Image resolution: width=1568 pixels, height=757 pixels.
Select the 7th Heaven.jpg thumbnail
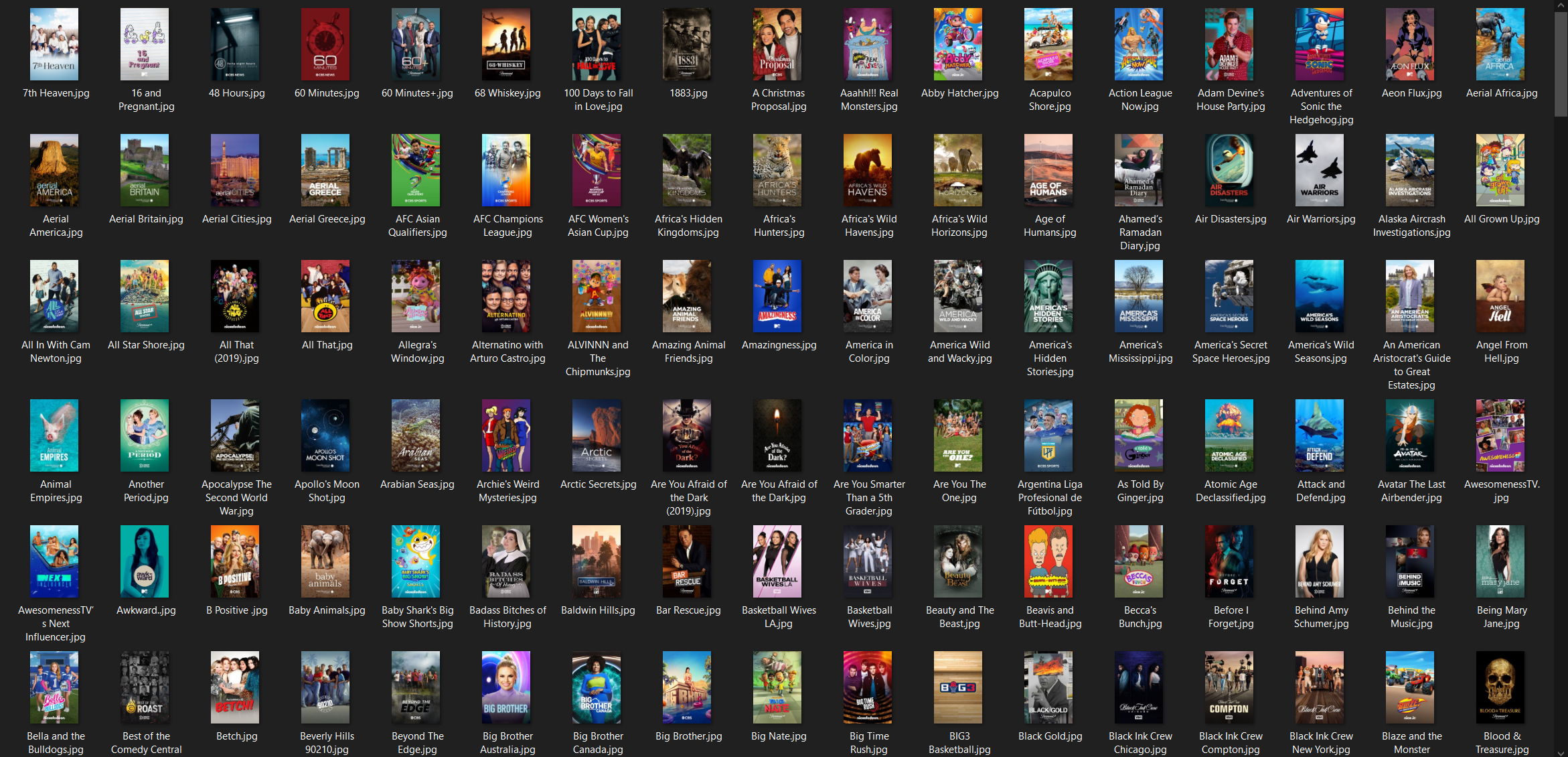54,44
